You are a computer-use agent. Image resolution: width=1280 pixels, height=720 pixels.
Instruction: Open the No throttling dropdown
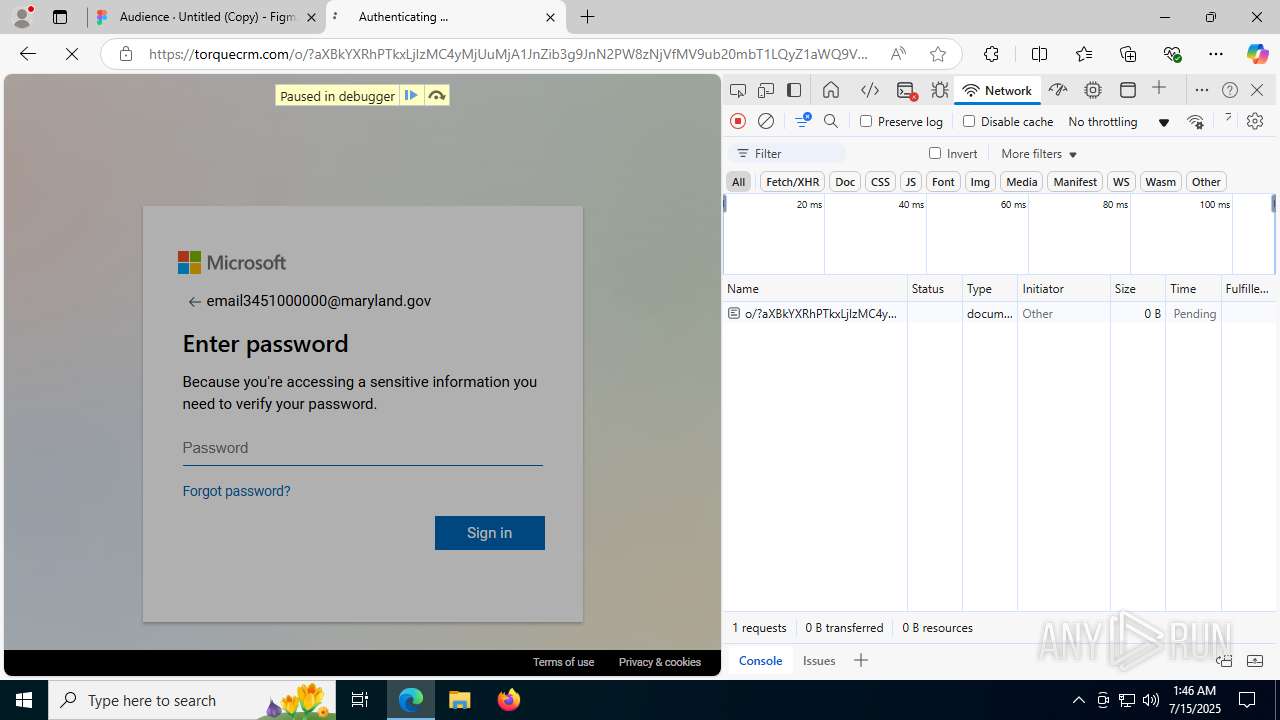[x=1118, y=122]
